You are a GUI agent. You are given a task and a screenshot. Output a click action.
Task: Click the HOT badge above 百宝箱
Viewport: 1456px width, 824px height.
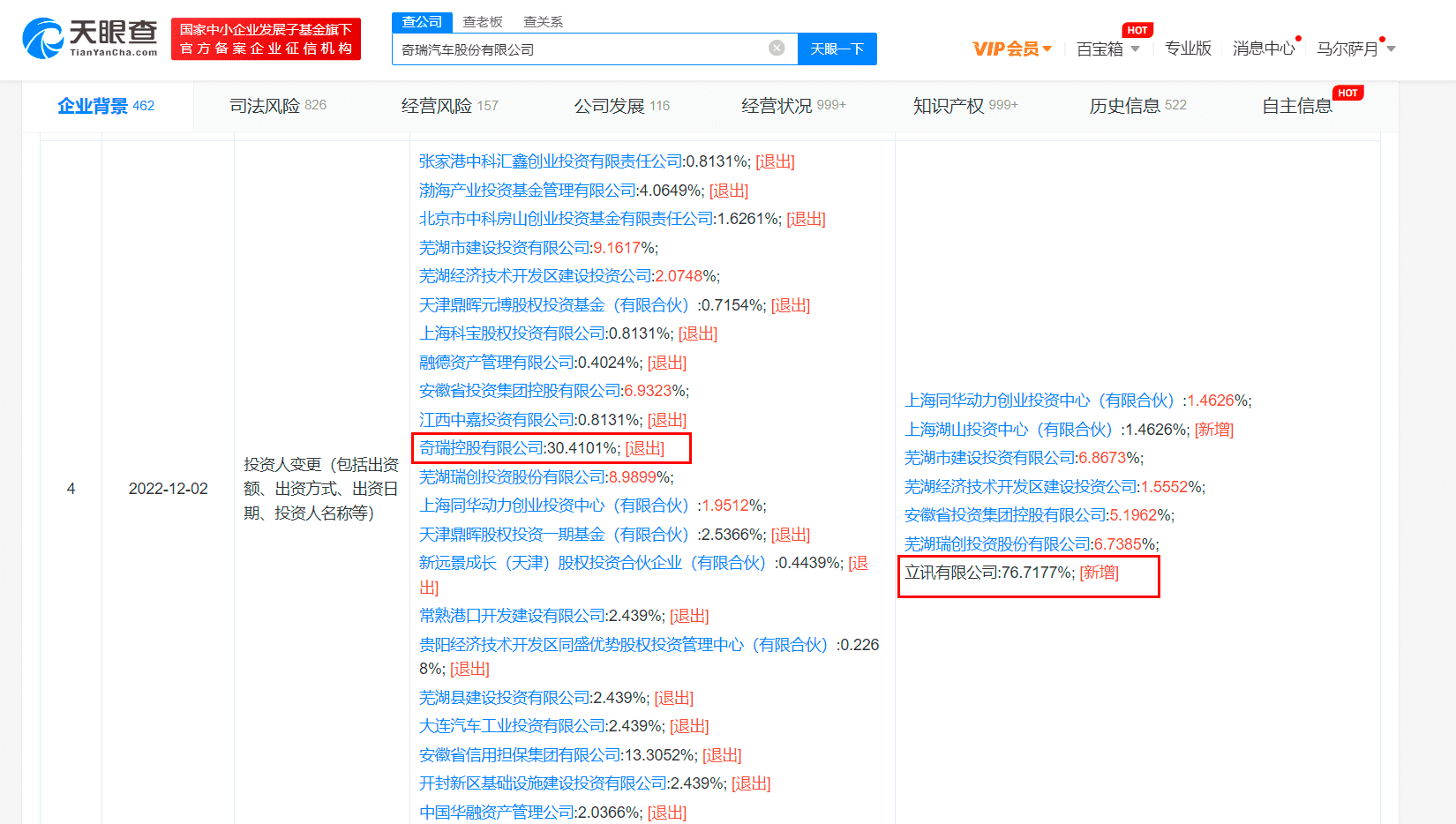1137,30
